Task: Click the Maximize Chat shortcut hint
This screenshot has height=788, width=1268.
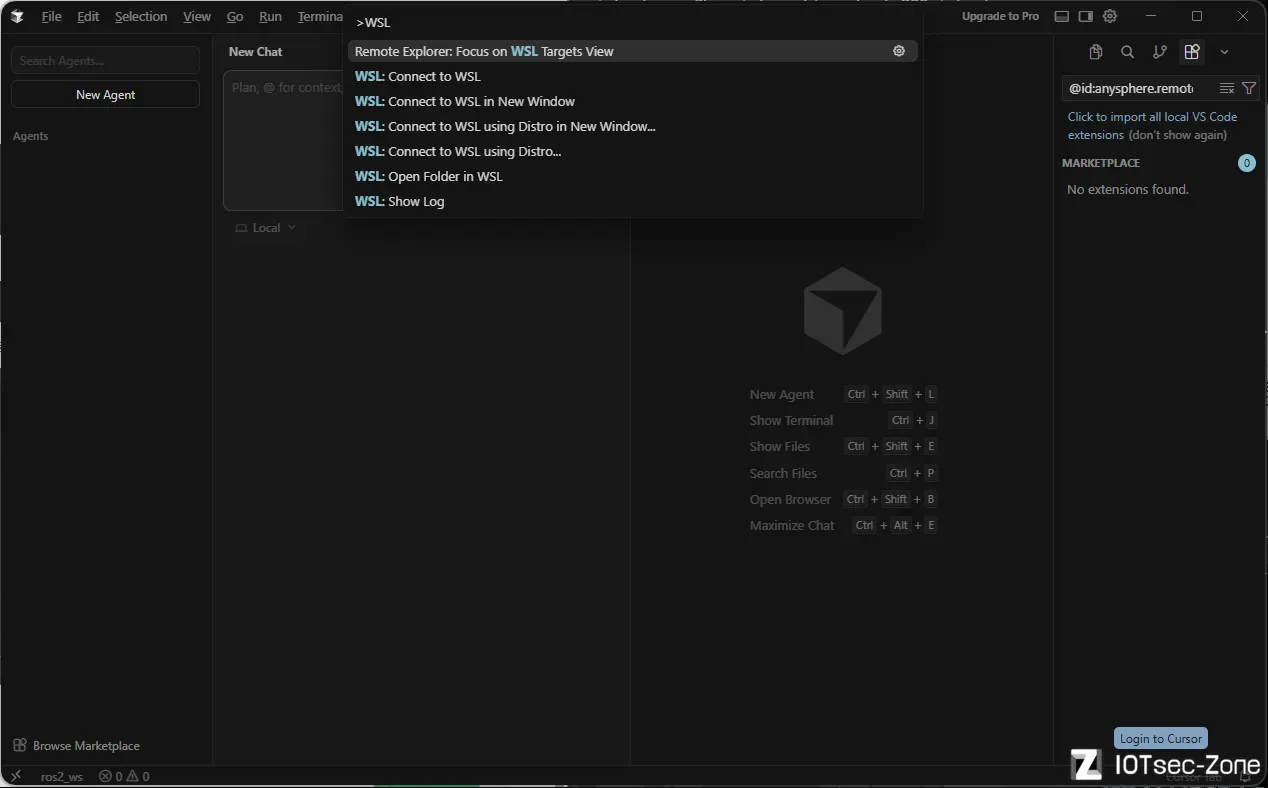Action: (x=843, y=525)
